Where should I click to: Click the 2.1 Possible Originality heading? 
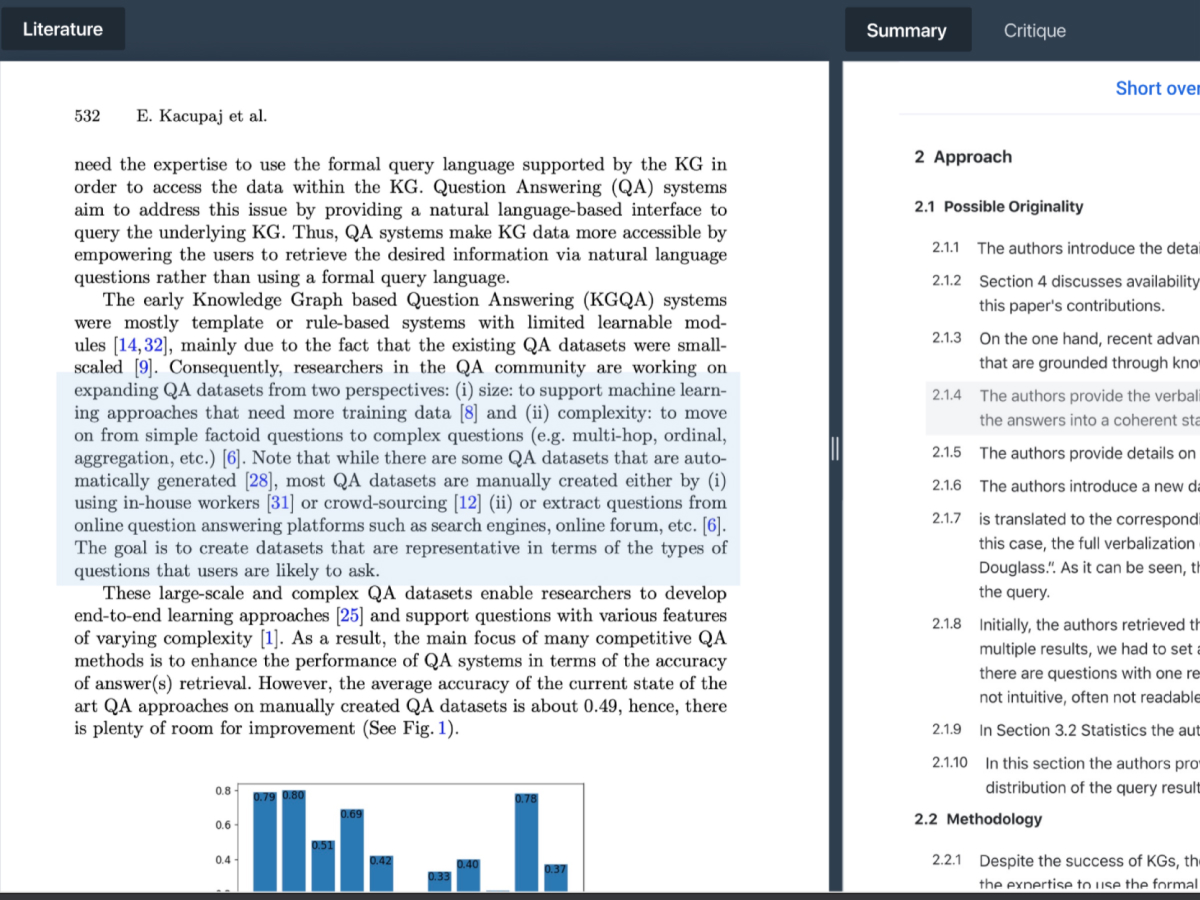point(998,206)
